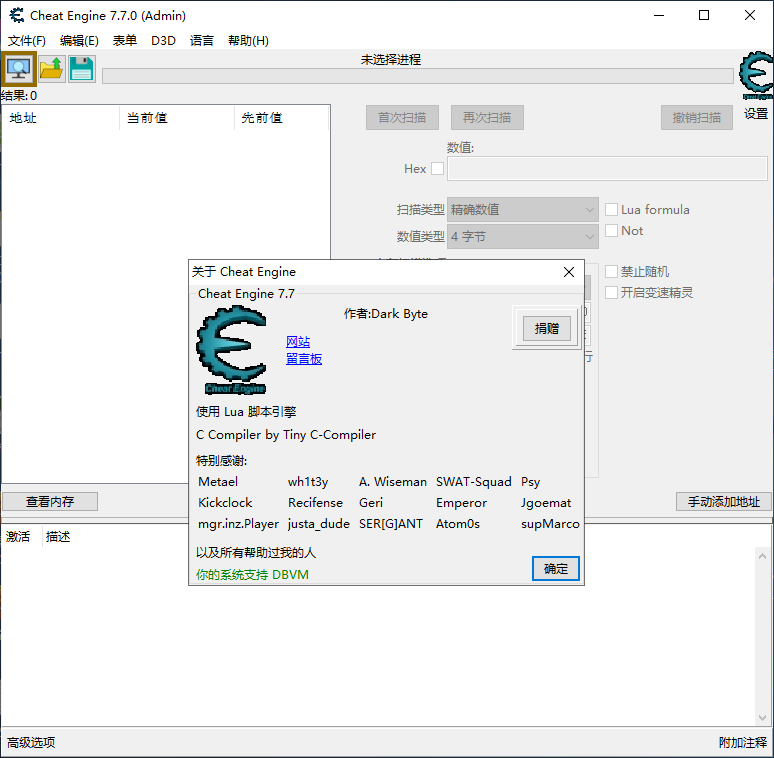Image resolution: width=774 pixels, height=758 pixels.
Task: Toggle the Hex checkbox
Action: point(437,169)
